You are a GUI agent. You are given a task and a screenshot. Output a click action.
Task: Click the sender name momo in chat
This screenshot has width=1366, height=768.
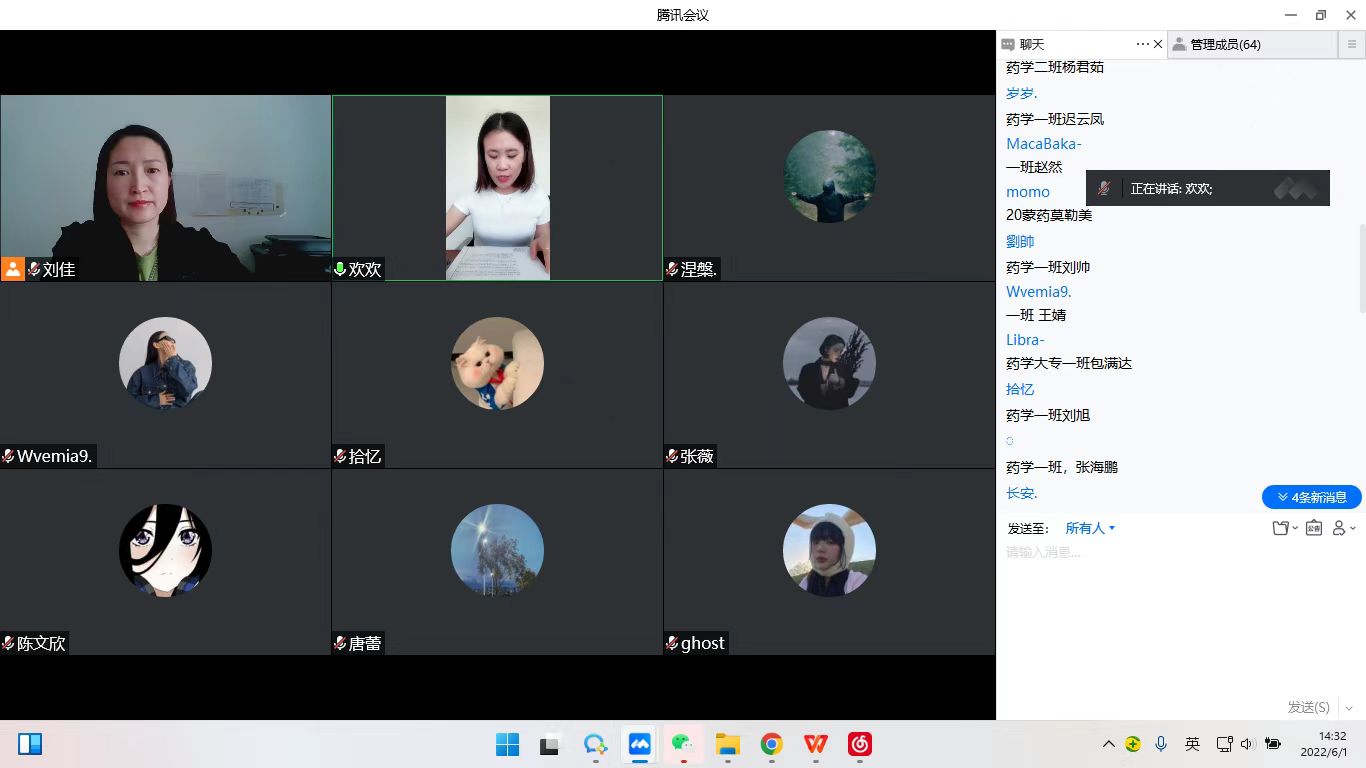pyautogui.click(x=1028, y=192)
